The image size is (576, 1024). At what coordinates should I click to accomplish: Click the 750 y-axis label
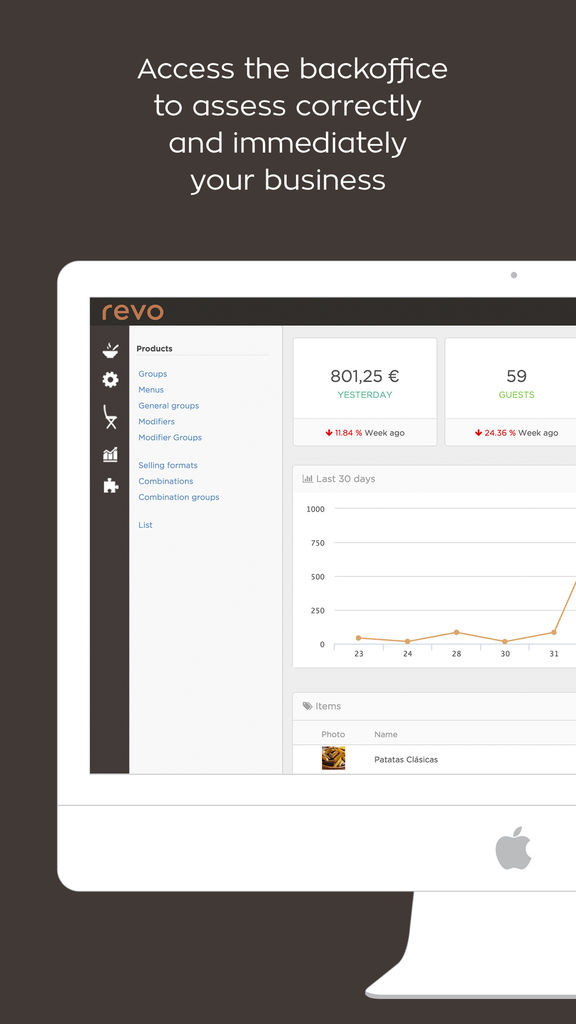(317, 543)
